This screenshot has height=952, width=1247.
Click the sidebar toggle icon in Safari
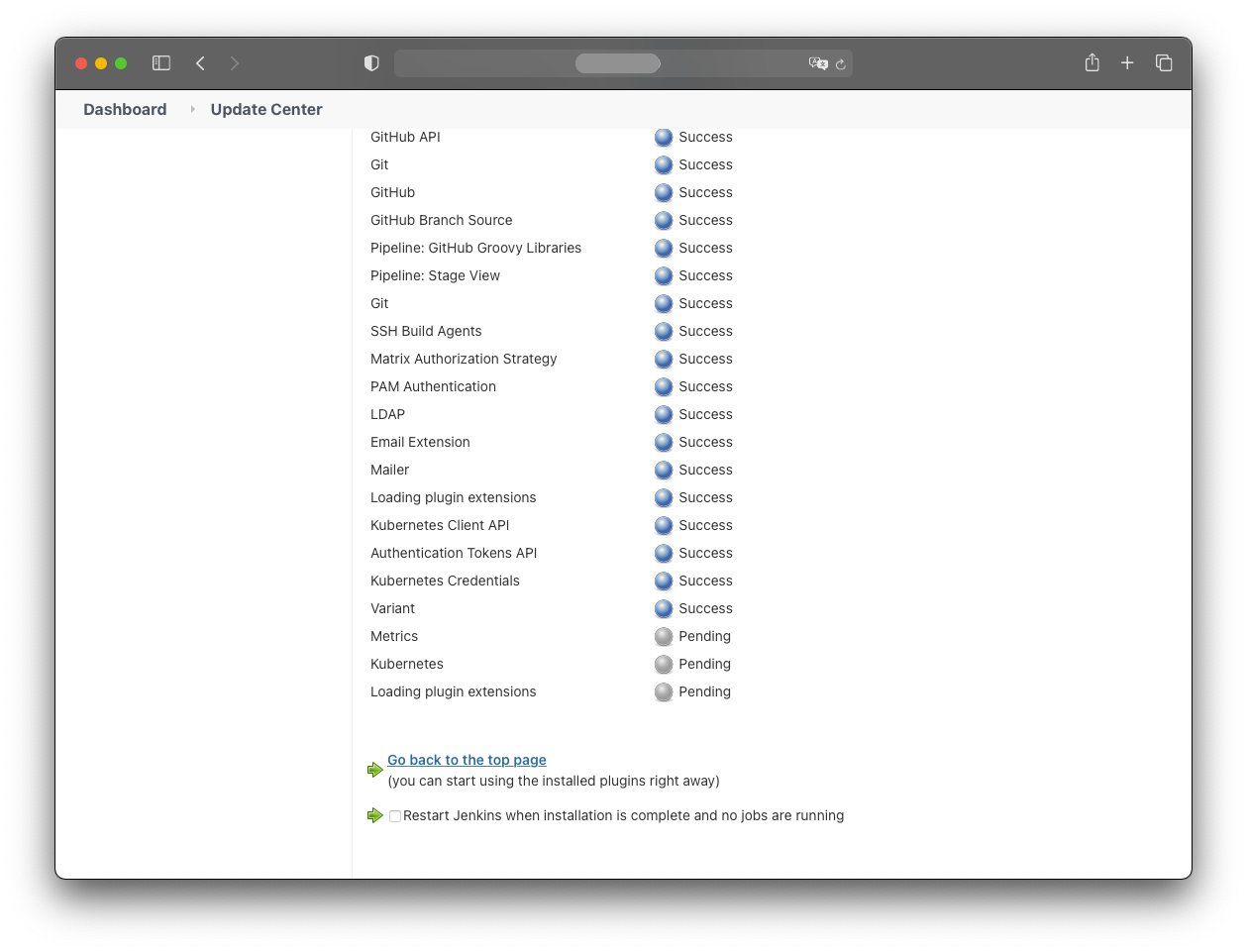(161, 63)
